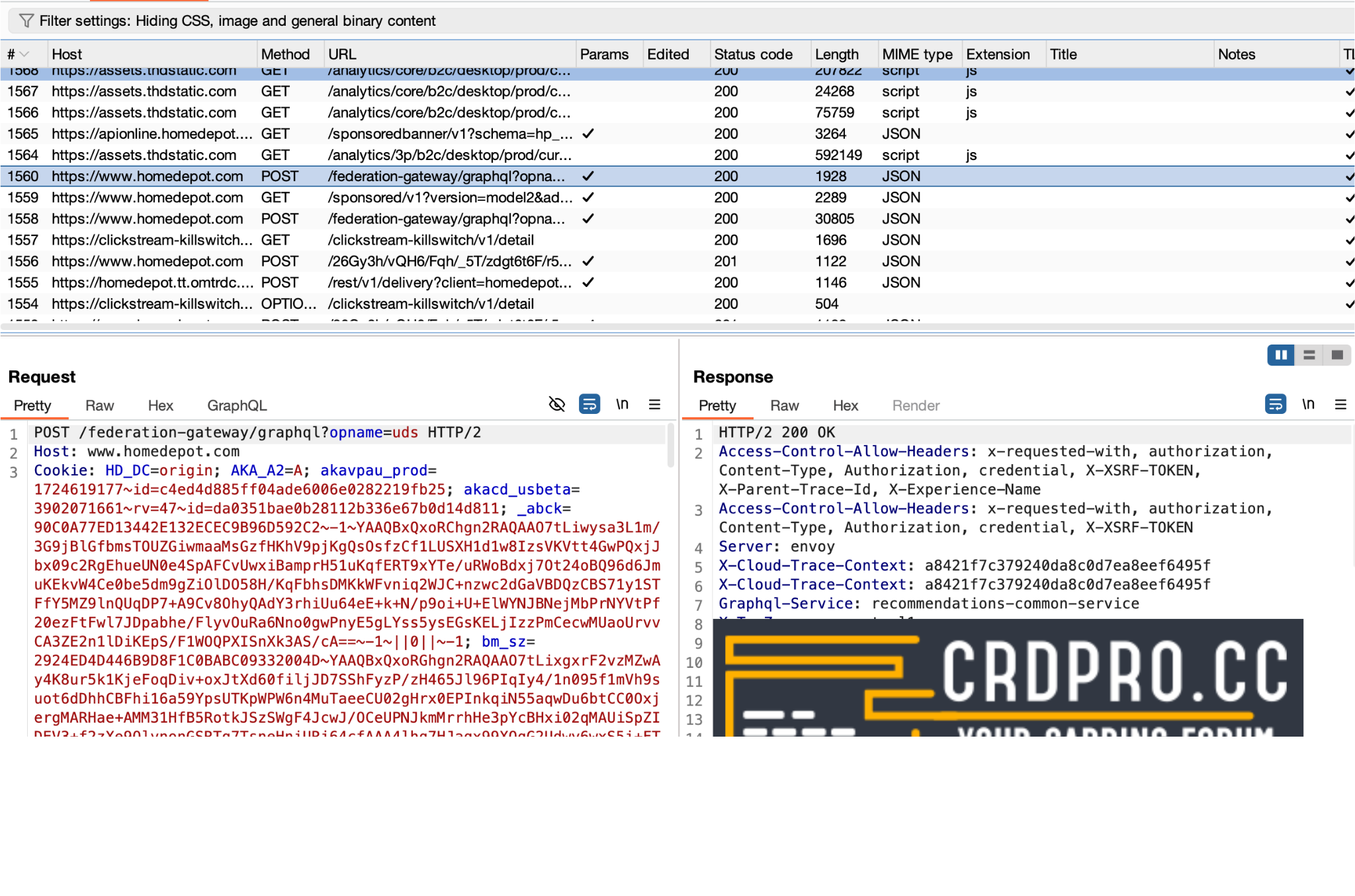Select row 1558 federation-gateway POST request
Image resolution: width=1355 pixels, height=896 pixels.
(677, 218)
